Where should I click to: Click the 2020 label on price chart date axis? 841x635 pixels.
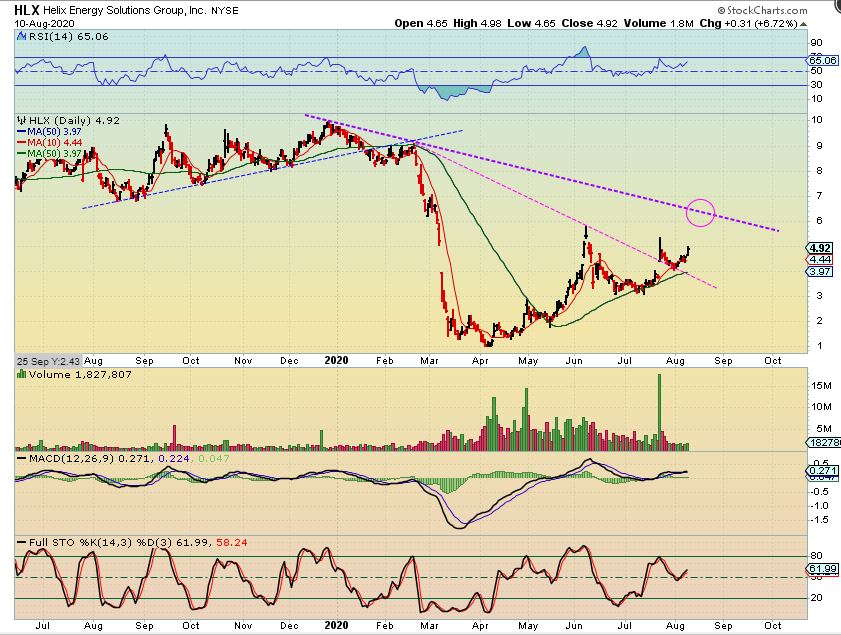336,360
